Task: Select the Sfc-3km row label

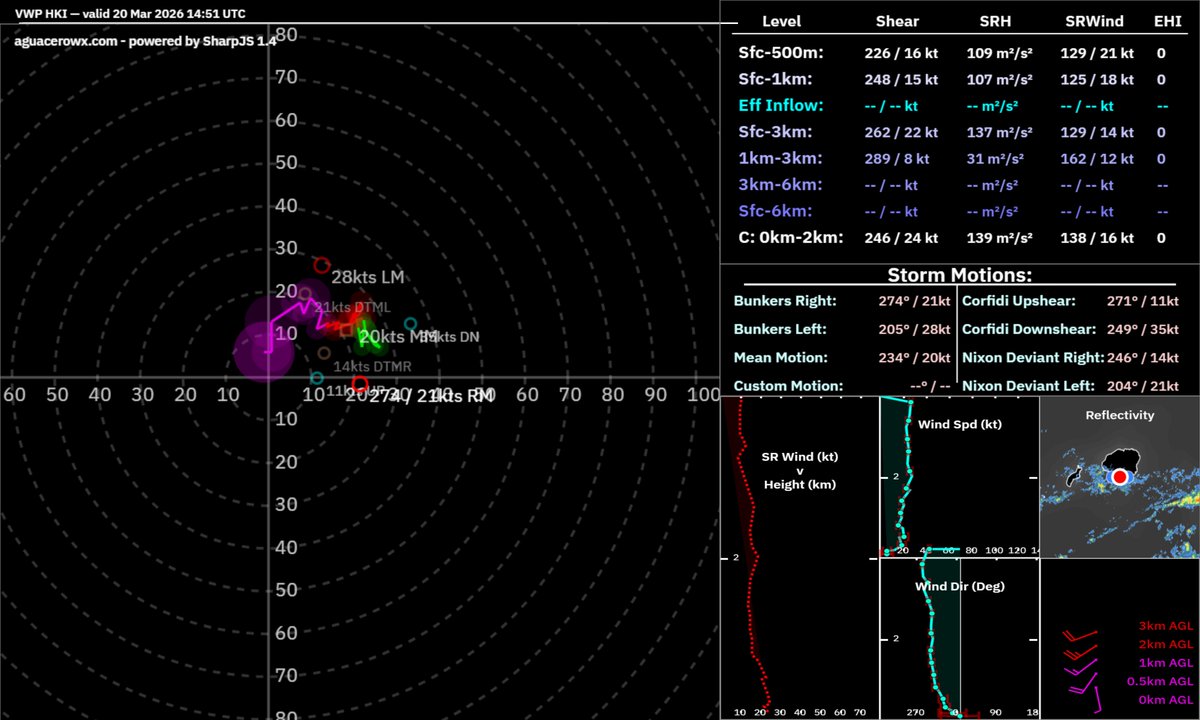Action: [x=775, y=132]
